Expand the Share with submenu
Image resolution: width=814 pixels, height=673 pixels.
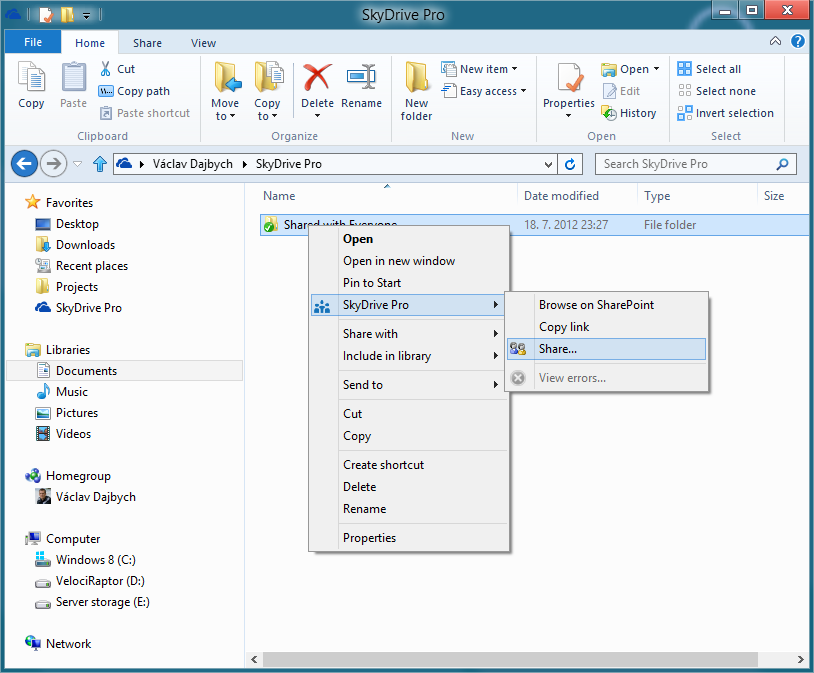click(409, 334)
